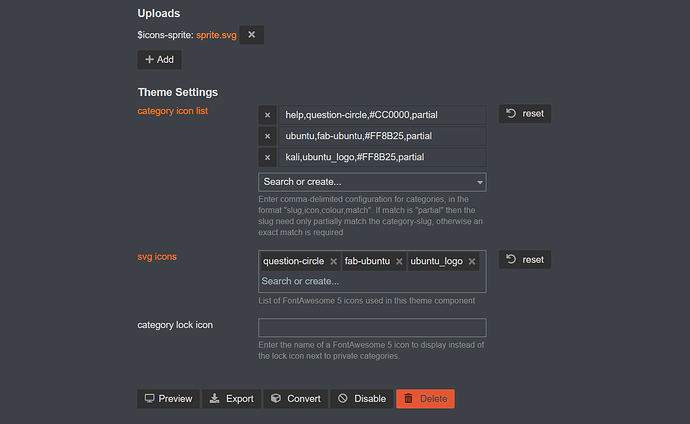Image resolution: width=690 pixels, height=424 pixels.
Task: Reset the category icon list setting
Action: click(525, 114)
